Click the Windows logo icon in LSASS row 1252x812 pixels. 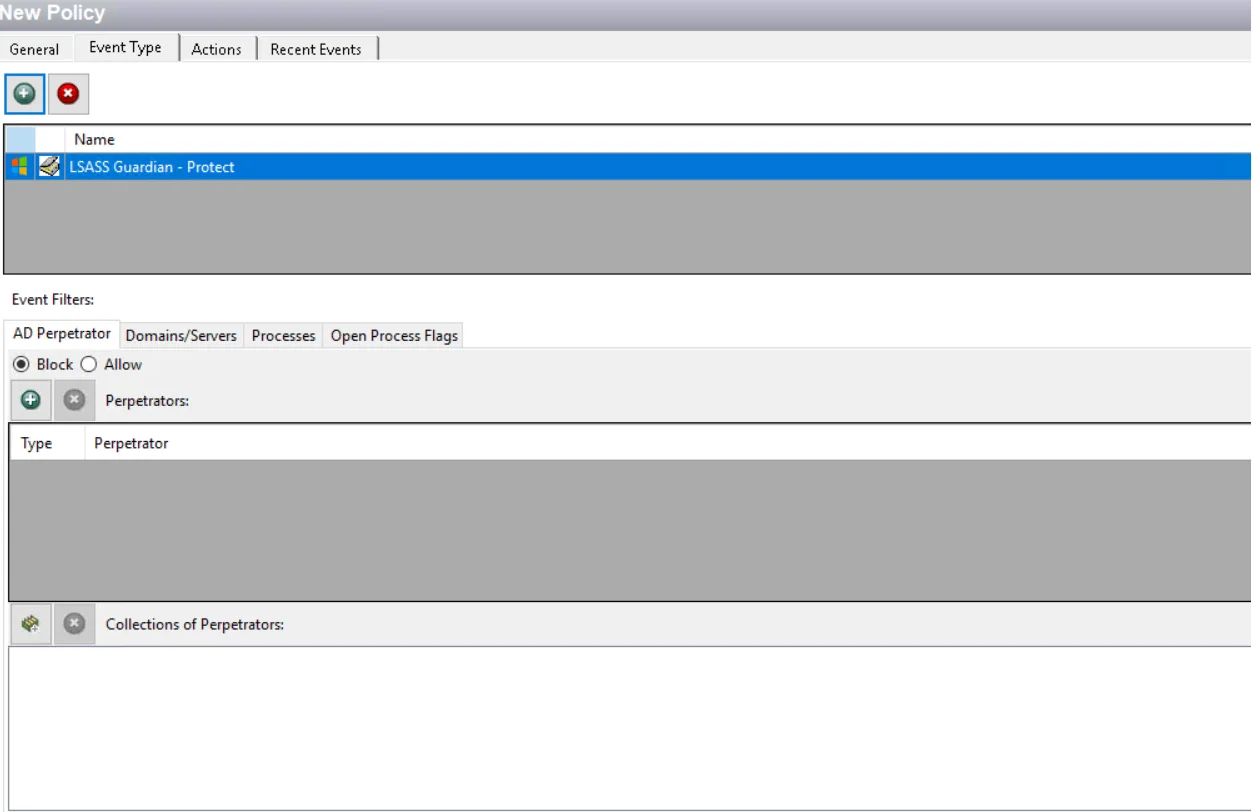19,167
